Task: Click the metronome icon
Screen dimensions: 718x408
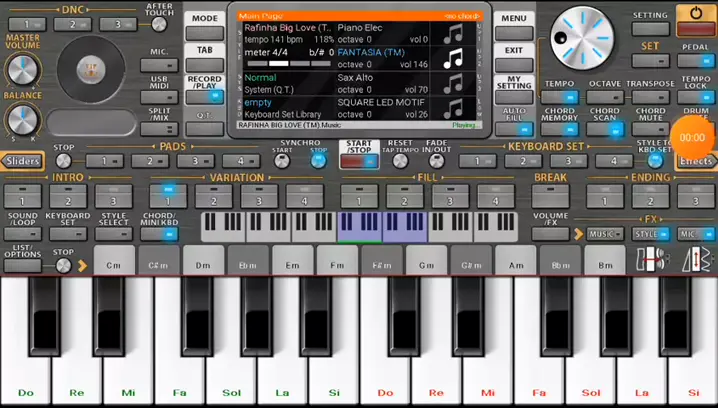Action: [x=697, y=261]
